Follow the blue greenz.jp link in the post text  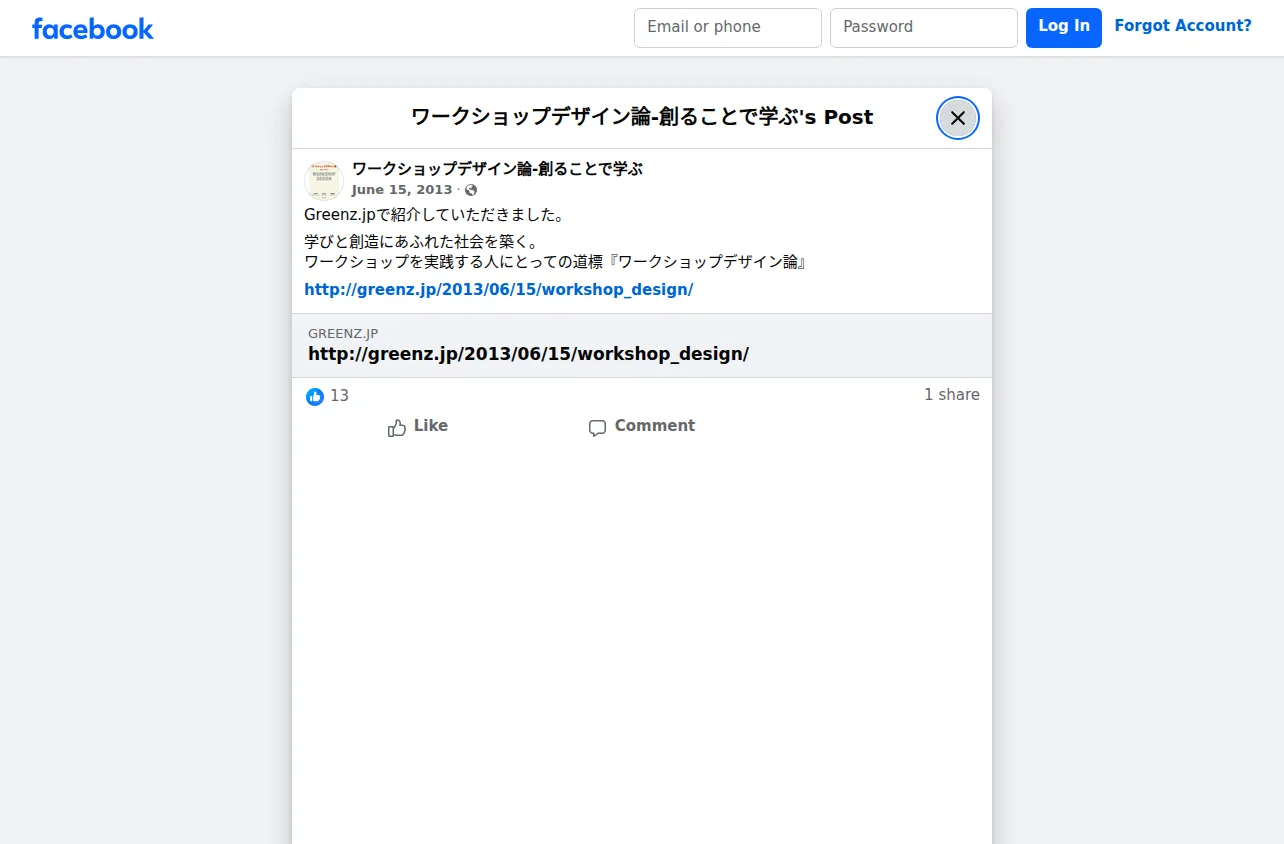(499, 290)
